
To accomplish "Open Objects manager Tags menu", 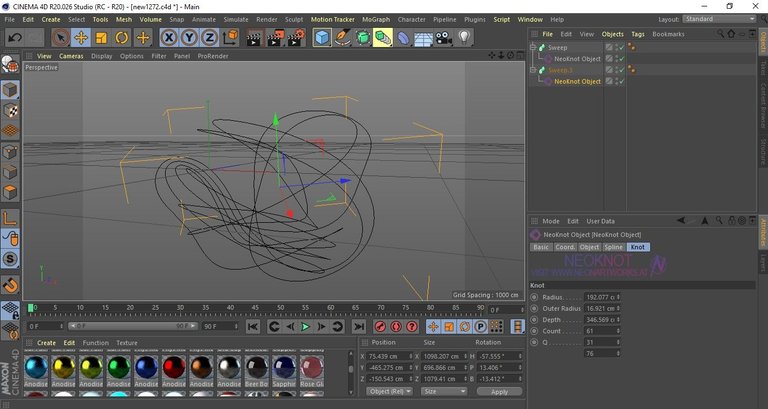I will point(638,34).
